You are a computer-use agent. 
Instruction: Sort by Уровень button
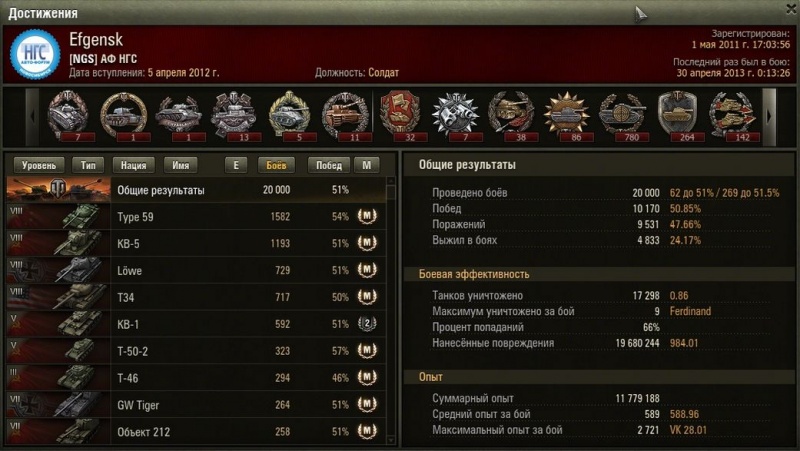pos(39,165)
